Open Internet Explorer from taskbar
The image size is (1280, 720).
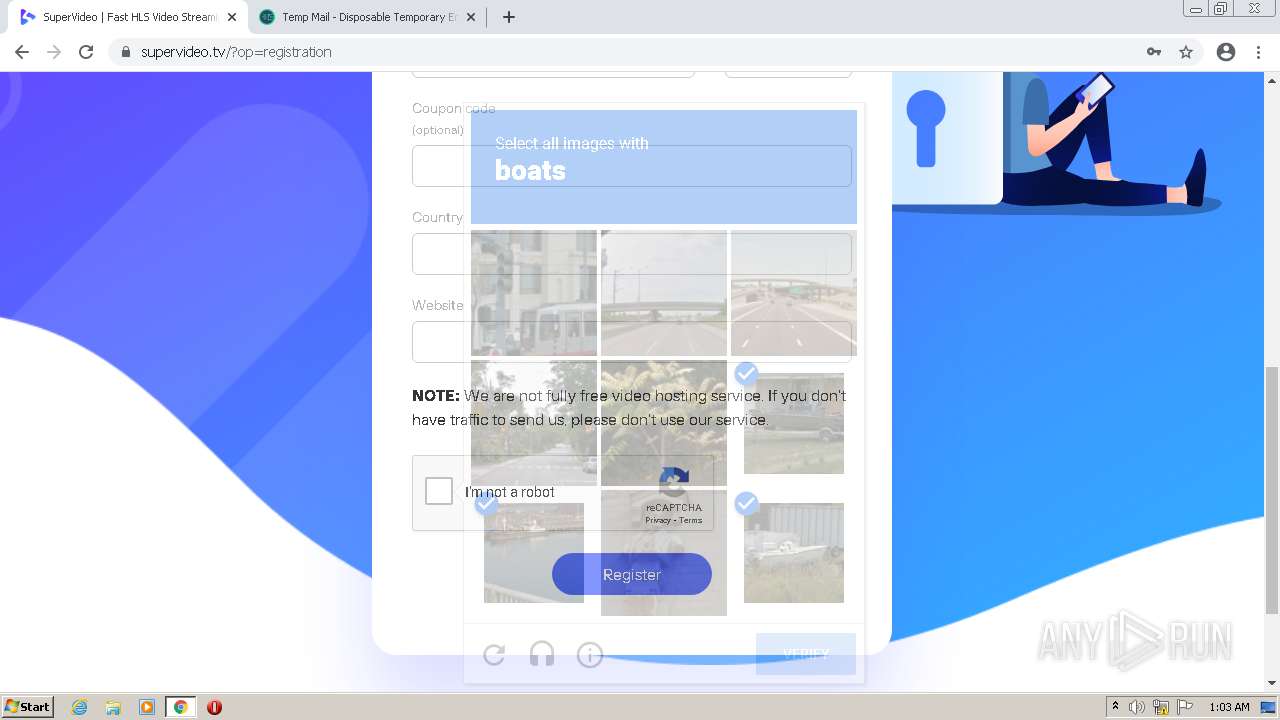[x=80, y=707]
